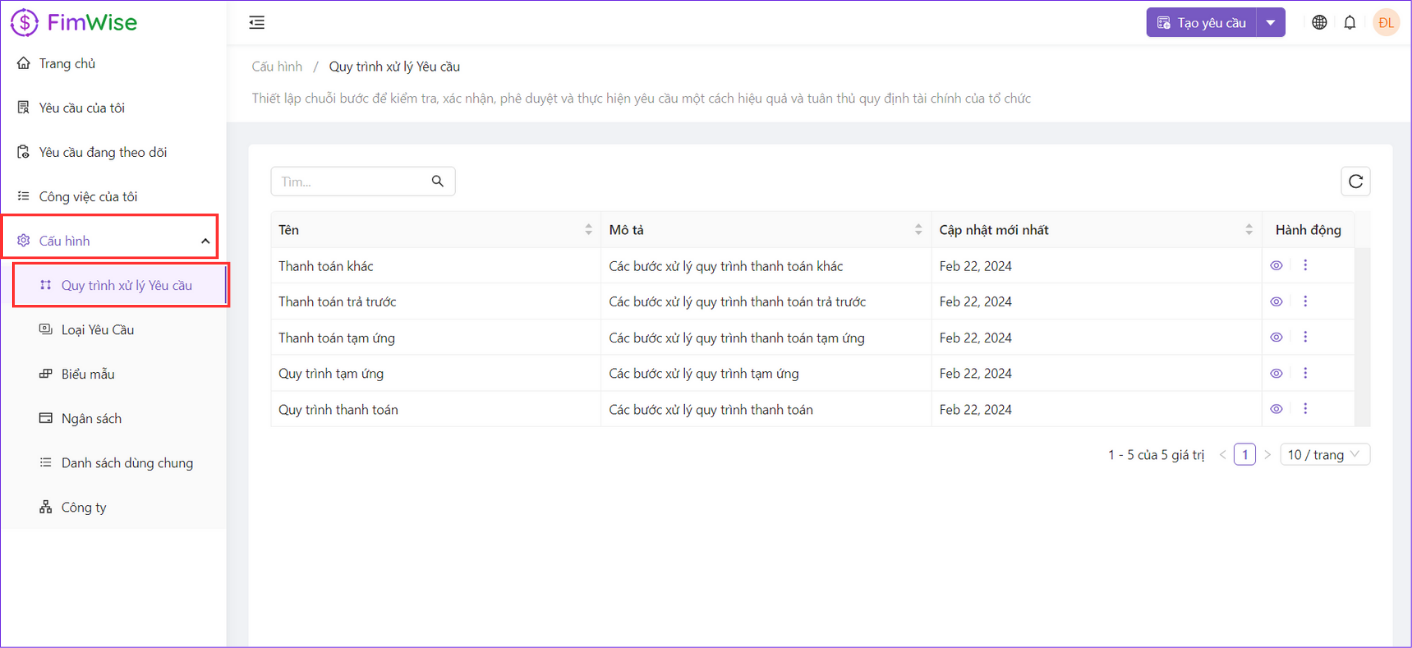This screenshot has height=648, width=1412.
Task: Collapse the Cấu hình menu section
Action: pos(205,241)
